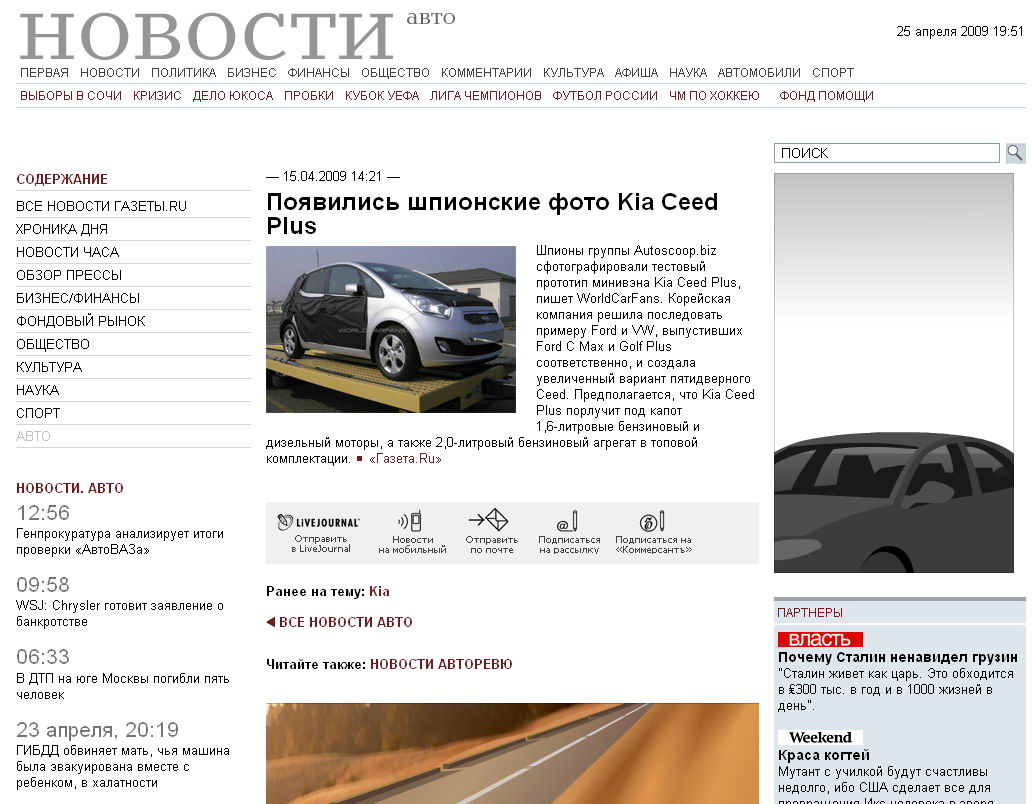This screenshot has height=804, width=1035.
Task: Open the ФУТБОЛ РОССИИ topic
Action: click(x=605, y=96)
